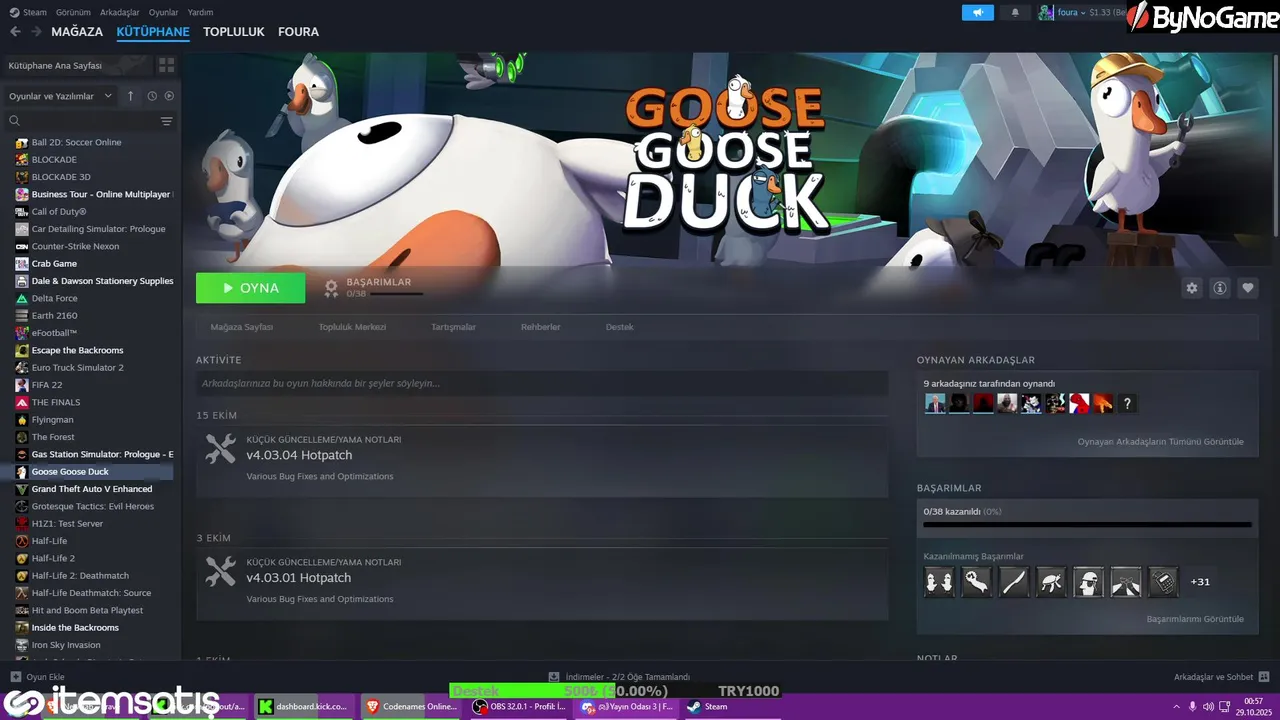The width and height of the screenshot is (1280, 720).
Task: Click Codenames Online taskbar button
Action: click(410, 706)
